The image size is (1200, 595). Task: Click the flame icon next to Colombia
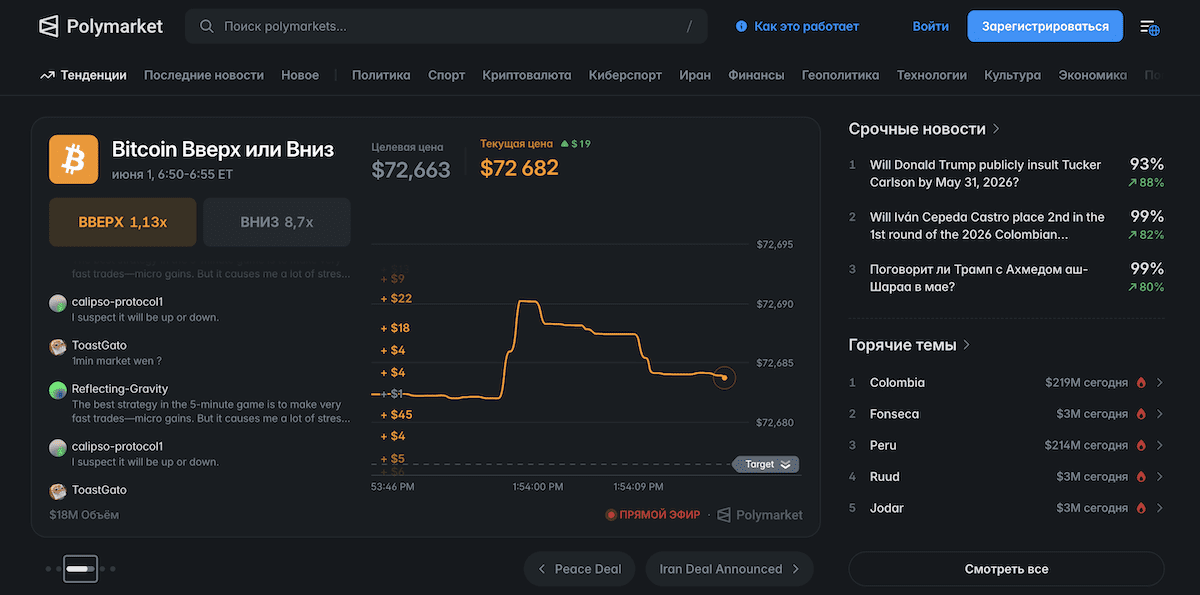(x=1140, y=382)
